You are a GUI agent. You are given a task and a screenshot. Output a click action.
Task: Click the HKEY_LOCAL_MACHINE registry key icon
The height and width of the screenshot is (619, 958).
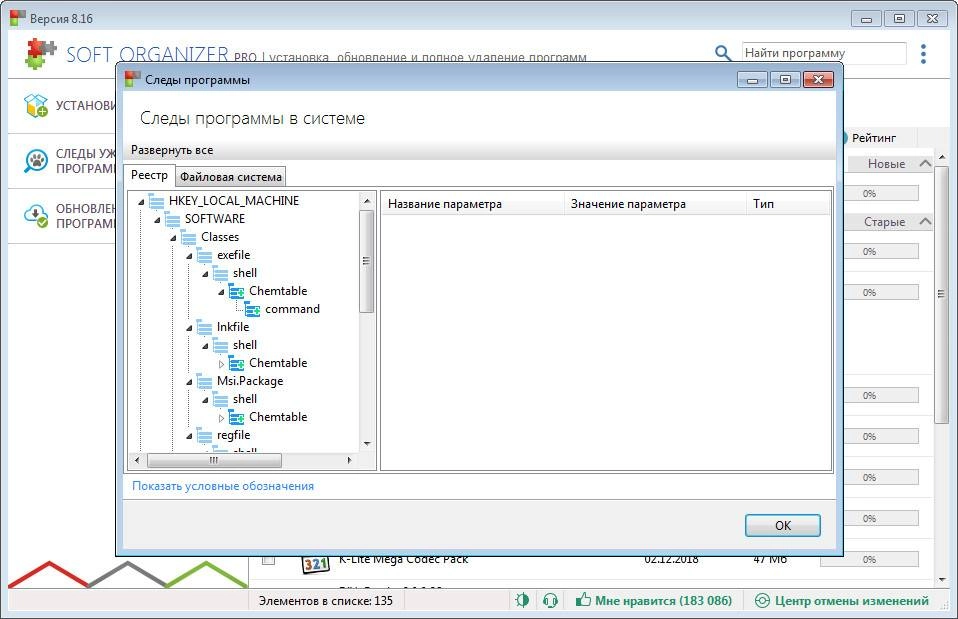[156, 201]
